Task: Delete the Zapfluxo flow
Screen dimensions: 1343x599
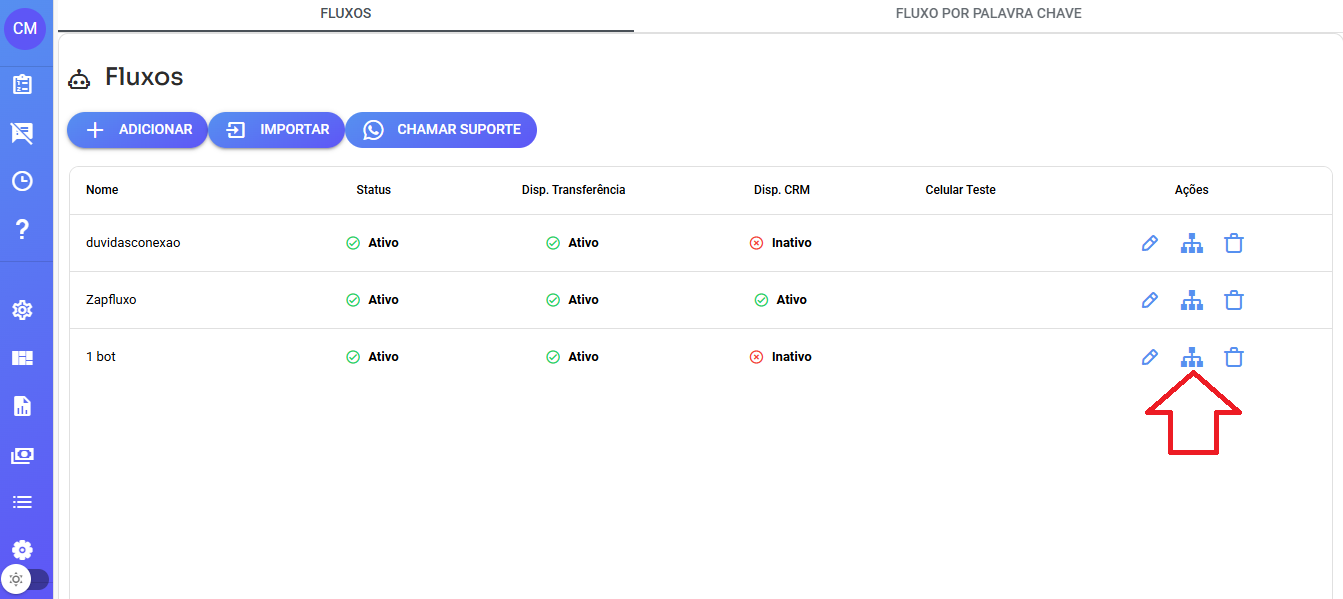Action: pos(1234,300)
